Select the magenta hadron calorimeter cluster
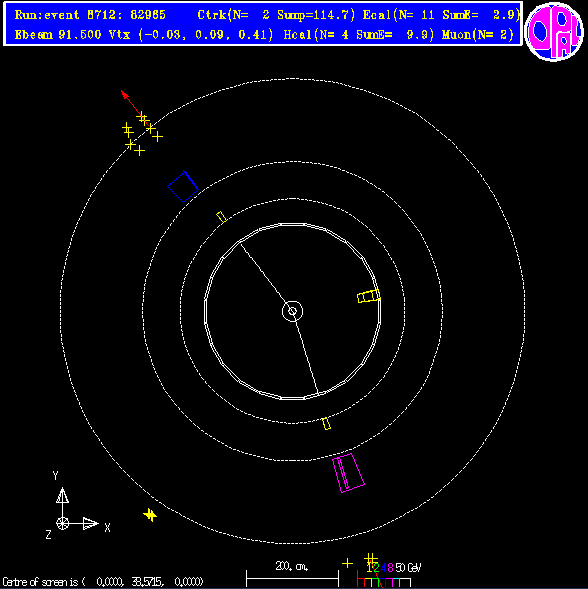This screenshot has width=588, height=589. [x=348, y=473]
